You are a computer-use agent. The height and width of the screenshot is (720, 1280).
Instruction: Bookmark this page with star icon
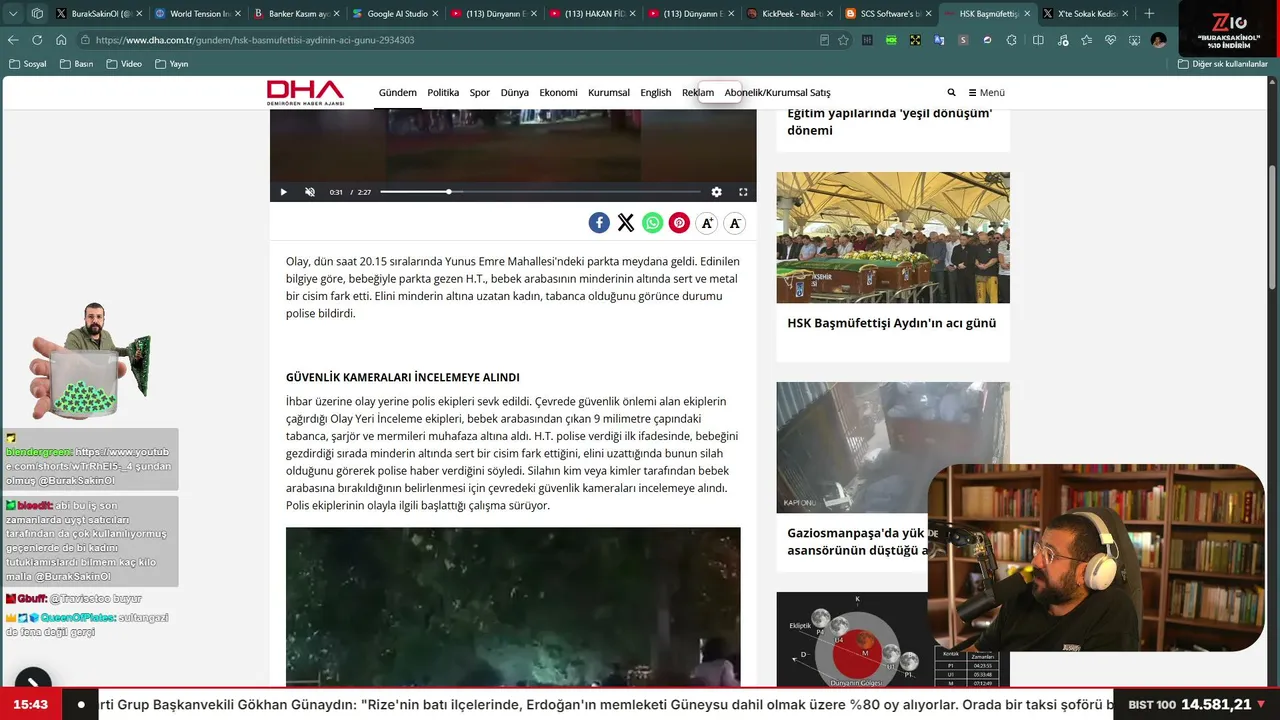pos(843,40)
